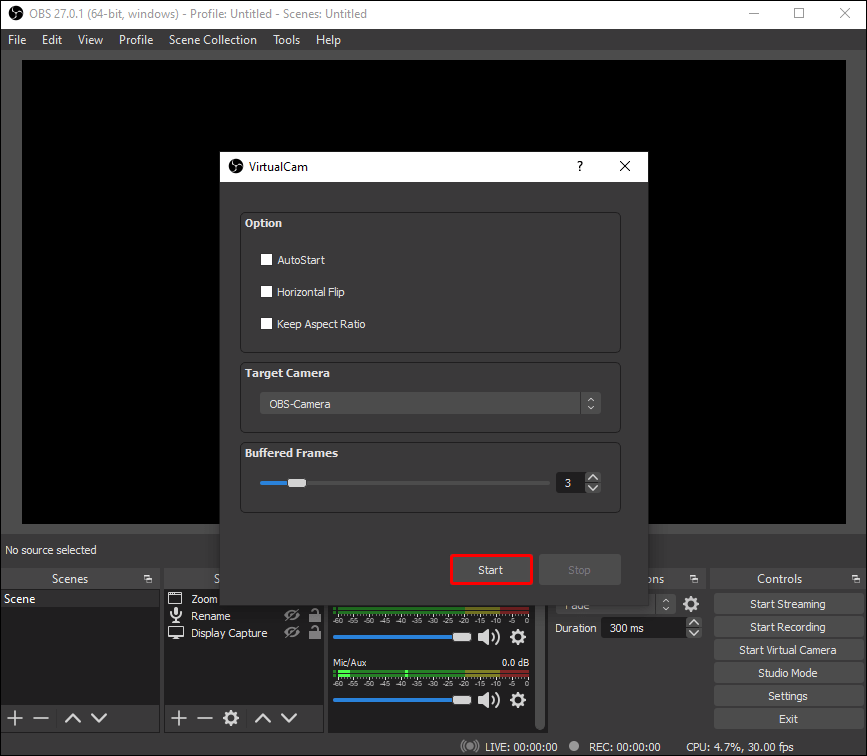867x756 pixels.
Task: Lock the Display Capture source
Action: click(x=313, y=633)
